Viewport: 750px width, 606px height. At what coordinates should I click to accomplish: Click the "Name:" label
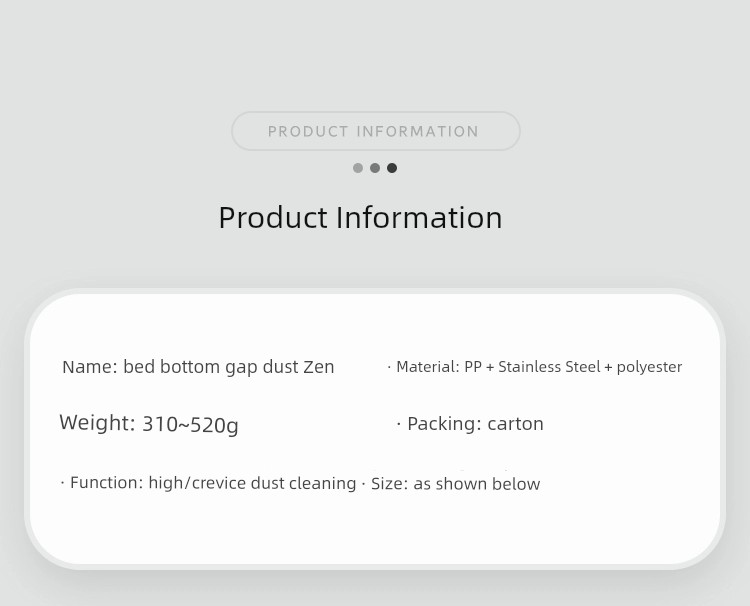[x=90, y=367]
